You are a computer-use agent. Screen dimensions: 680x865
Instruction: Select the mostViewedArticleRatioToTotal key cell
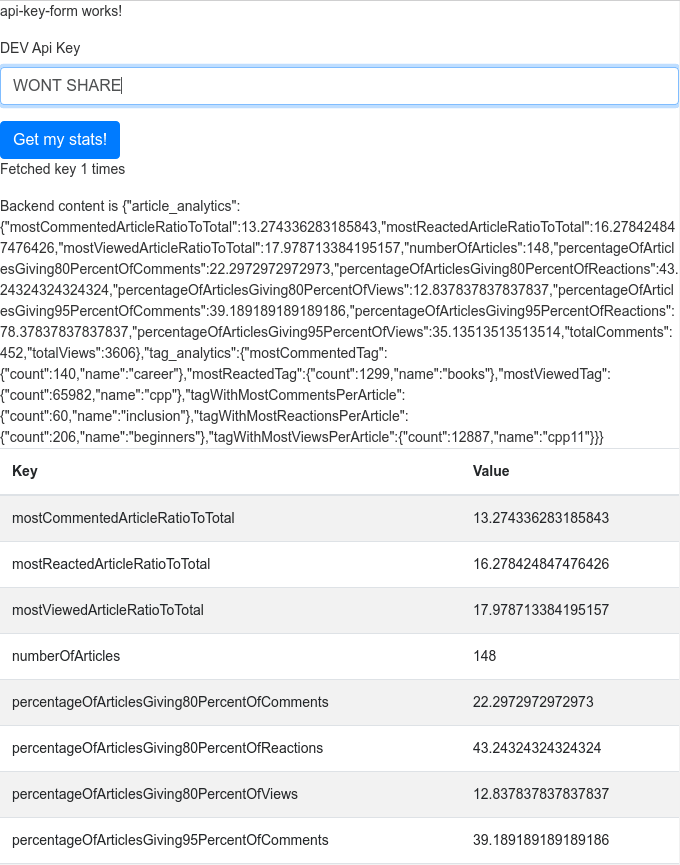point(108,610)
